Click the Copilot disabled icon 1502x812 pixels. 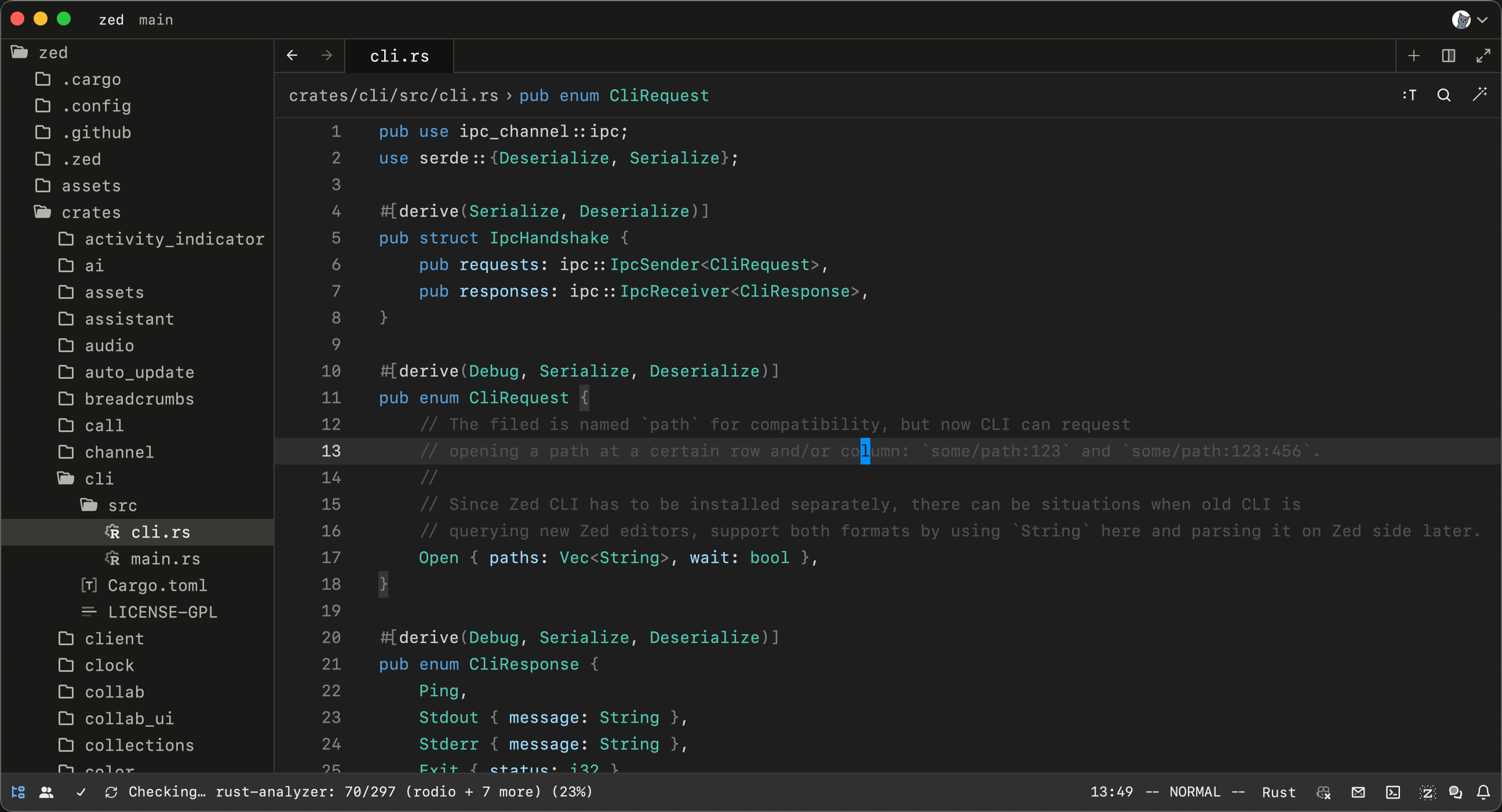pos(1324,792)
